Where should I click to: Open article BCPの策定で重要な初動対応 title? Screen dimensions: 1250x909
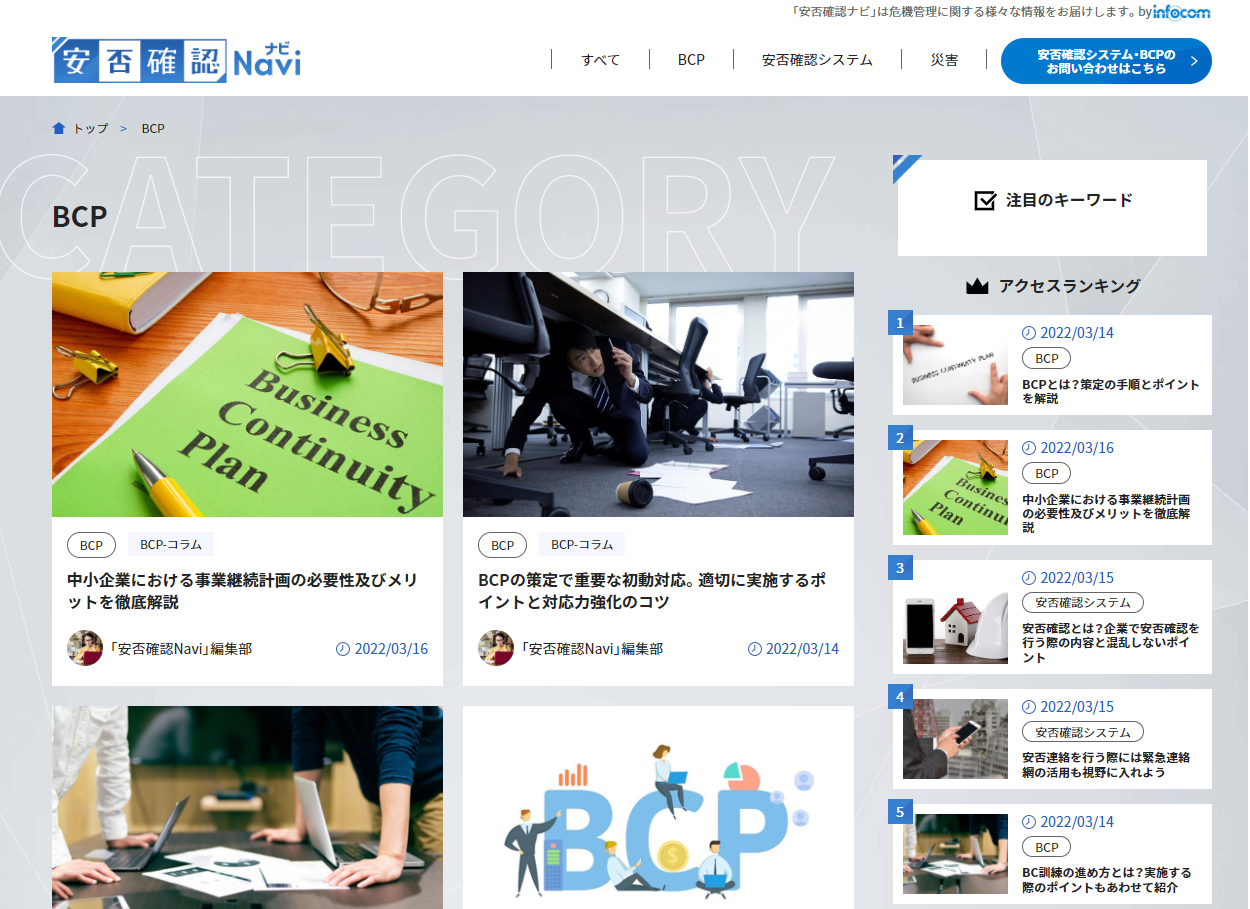(x=652, y=591)
